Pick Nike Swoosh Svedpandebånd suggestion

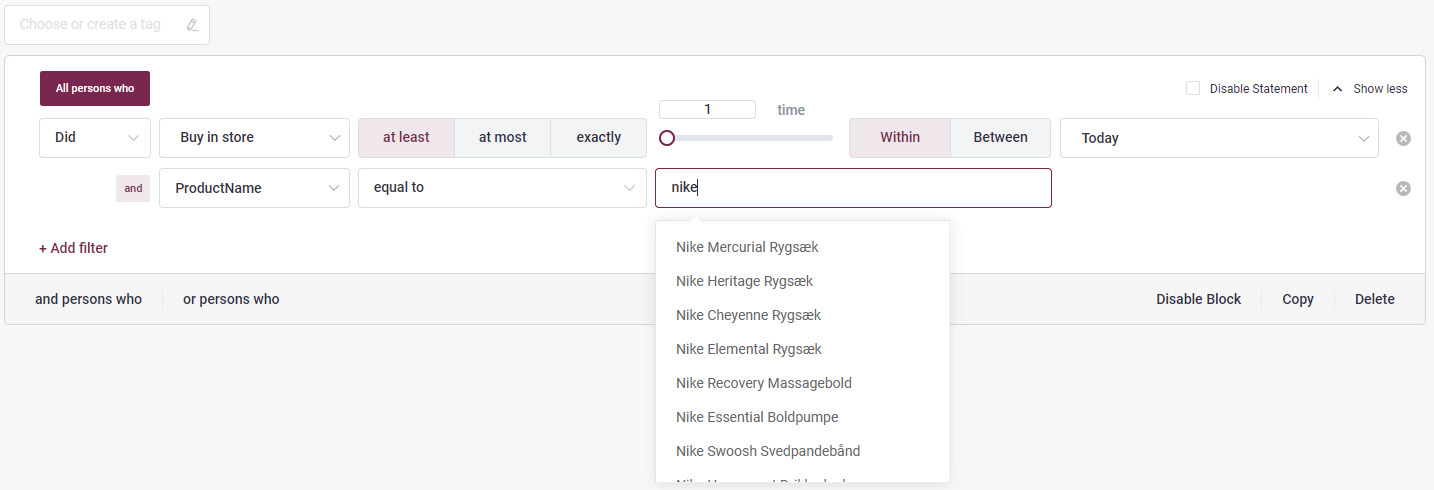click(802, 451)
